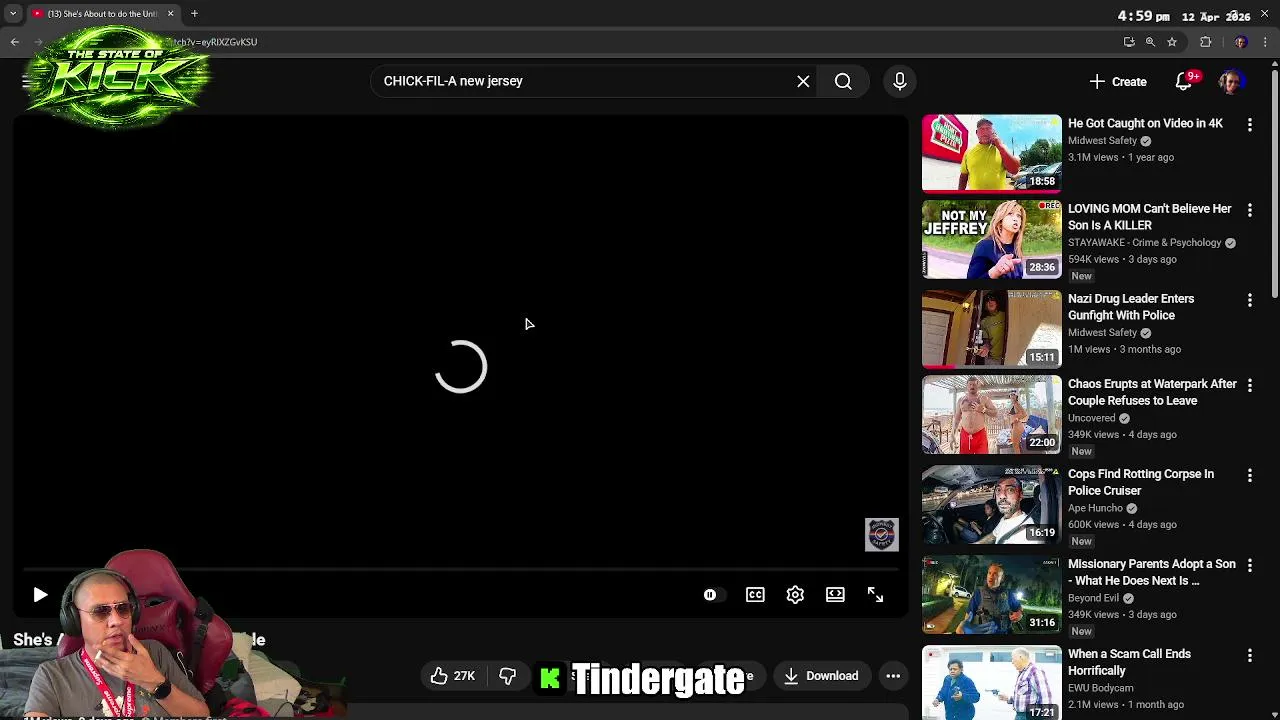Open the browser tab search dropdown
The height and width of the screenshot is (720, 1280).
(x=12, y=14)
